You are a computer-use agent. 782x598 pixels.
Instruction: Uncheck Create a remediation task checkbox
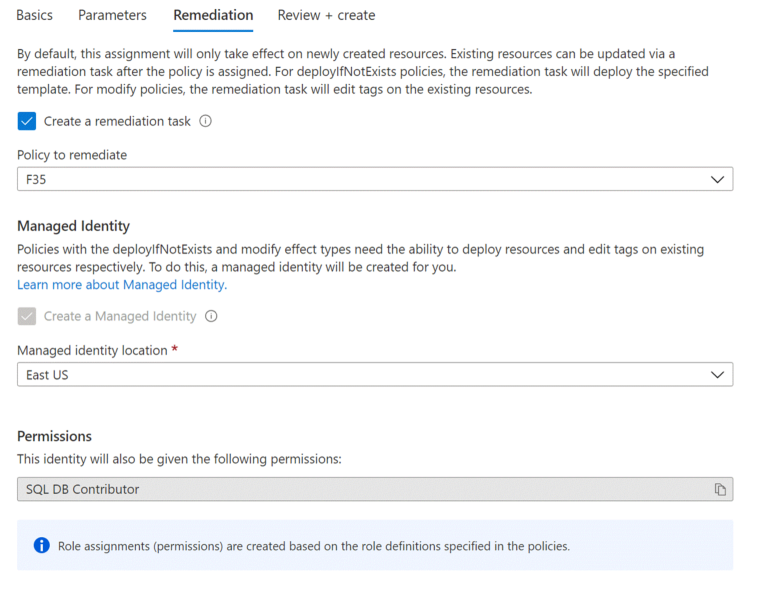(26, 121)
